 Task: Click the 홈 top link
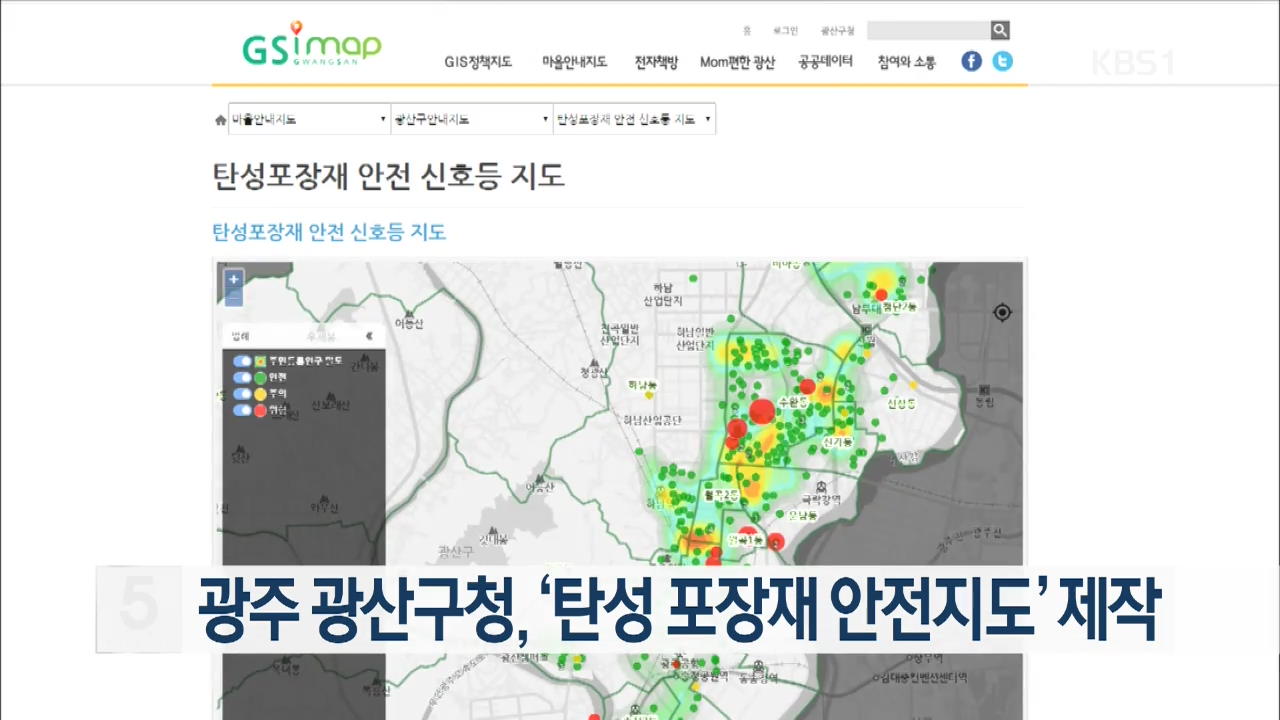747,31
